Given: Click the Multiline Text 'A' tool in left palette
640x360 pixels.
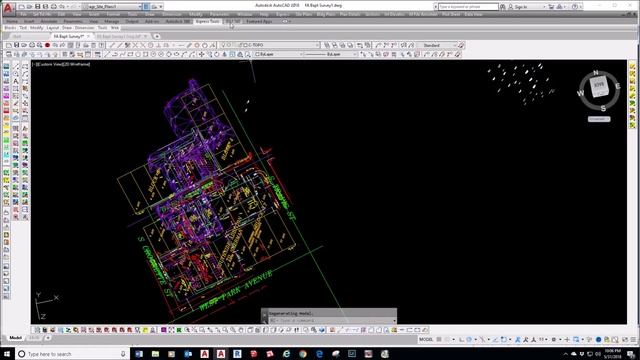Looking at the screenshot, I should 16,81.
